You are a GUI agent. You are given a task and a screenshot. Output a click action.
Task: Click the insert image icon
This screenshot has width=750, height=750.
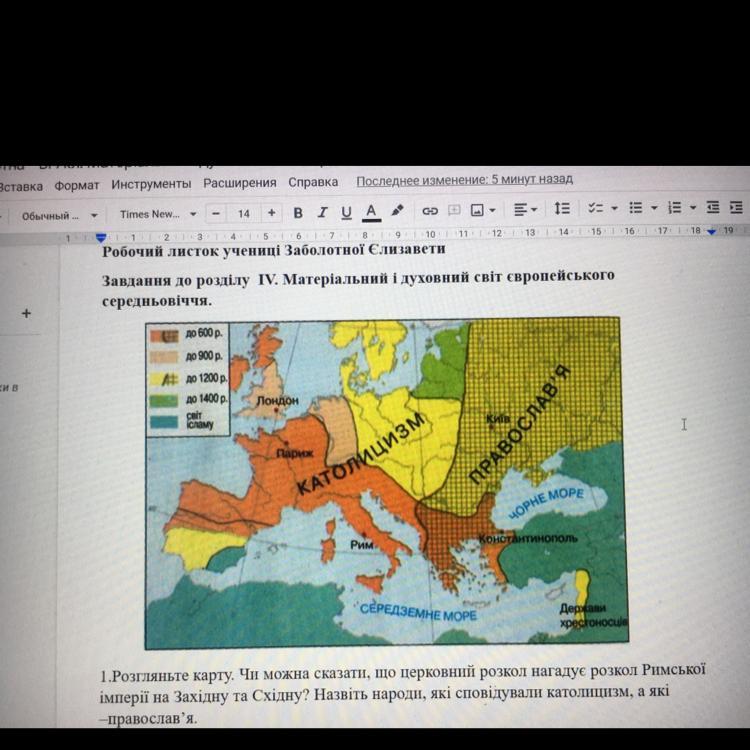pos(478,211)
